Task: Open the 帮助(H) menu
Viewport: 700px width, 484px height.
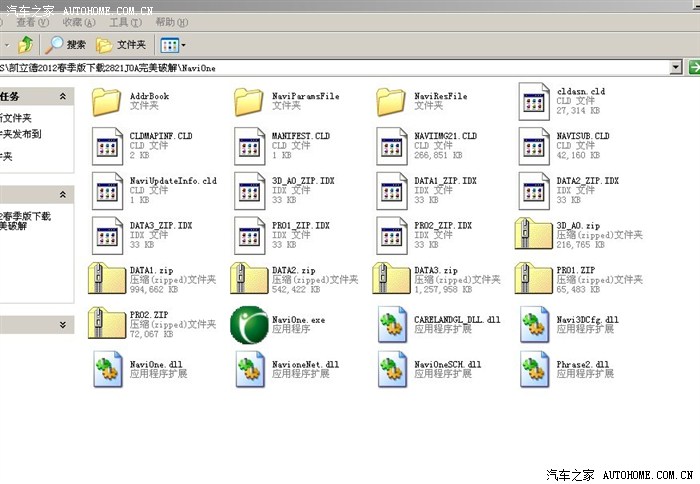Action: [170, 22]
